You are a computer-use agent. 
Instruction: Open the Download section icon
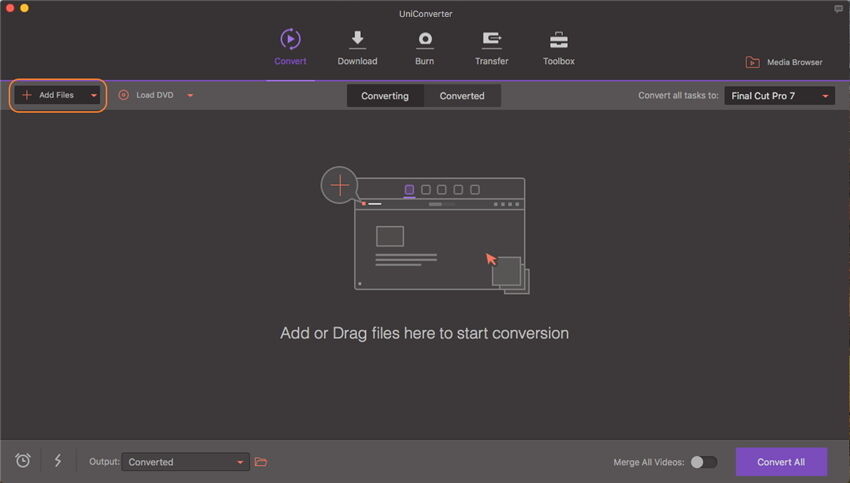click(357, 40)
